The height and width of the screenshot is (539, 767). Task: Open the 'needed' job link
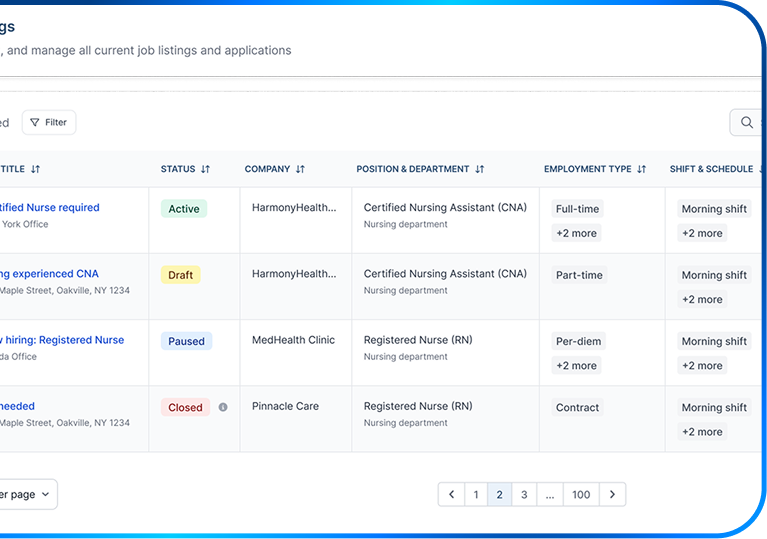click(17, 406)
